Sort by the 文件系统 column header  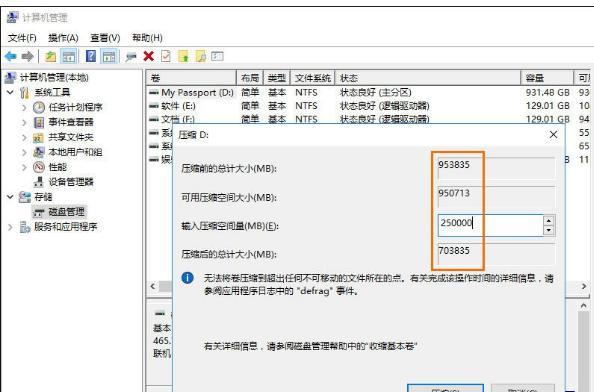[x=313, y=78]
